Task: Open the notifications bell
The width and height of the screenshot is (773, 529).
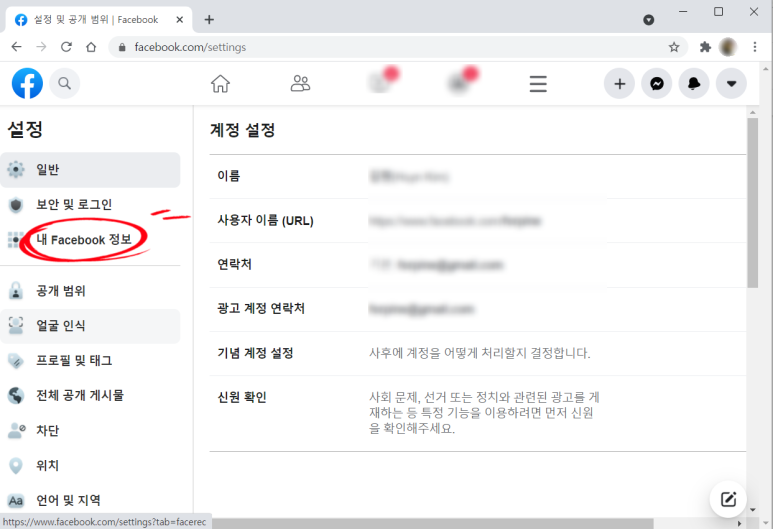Action: pyautogui.click(x=694, y=84)
